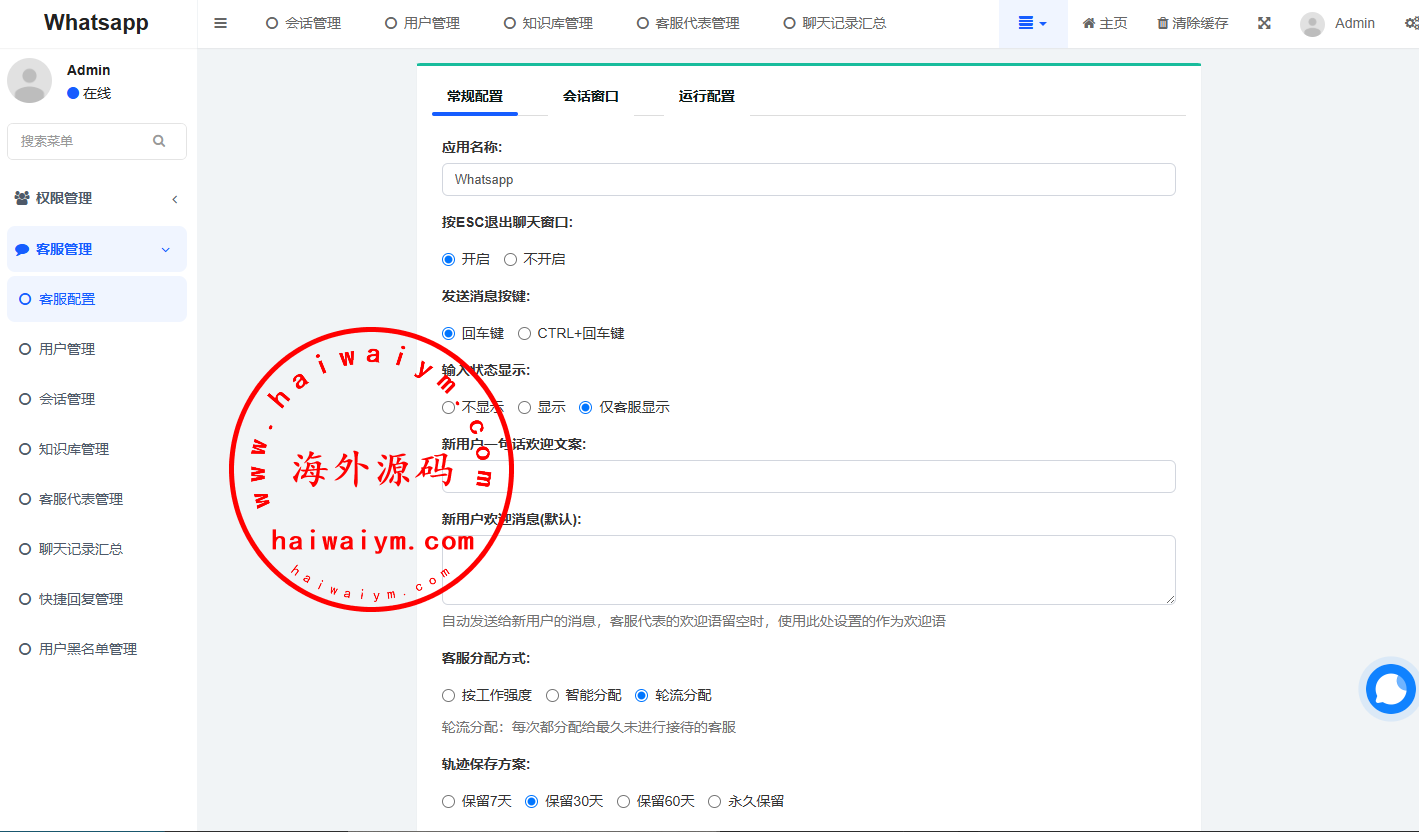Click the fullscreen expand icon in top bar
The image size is (1419, 832).
(x=1264, y=23)
